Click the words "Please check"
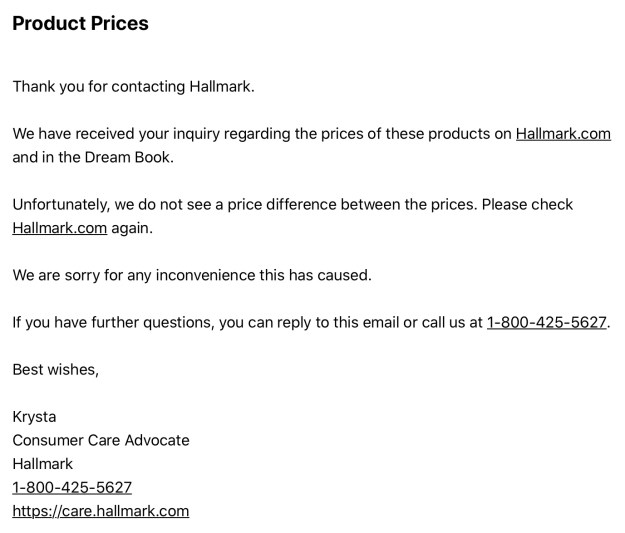The image size is (625, 533). pyautogui.click(x=527, y=204)
